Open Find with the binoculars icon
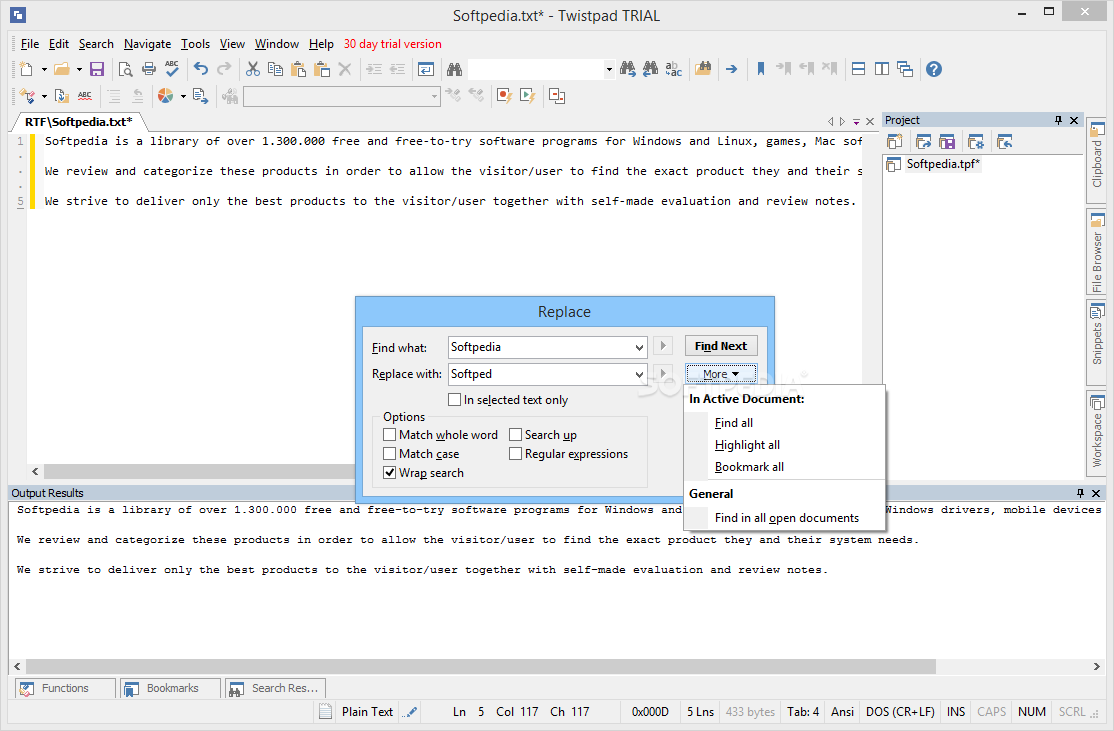This screenshot has width=1114, height=731. coord(454,69)
